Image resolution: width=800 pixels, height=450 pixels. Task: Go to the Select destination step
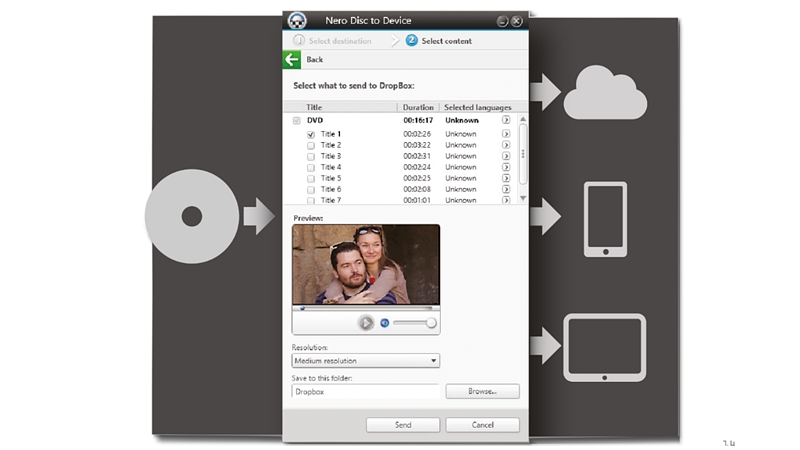coord(332,41)
